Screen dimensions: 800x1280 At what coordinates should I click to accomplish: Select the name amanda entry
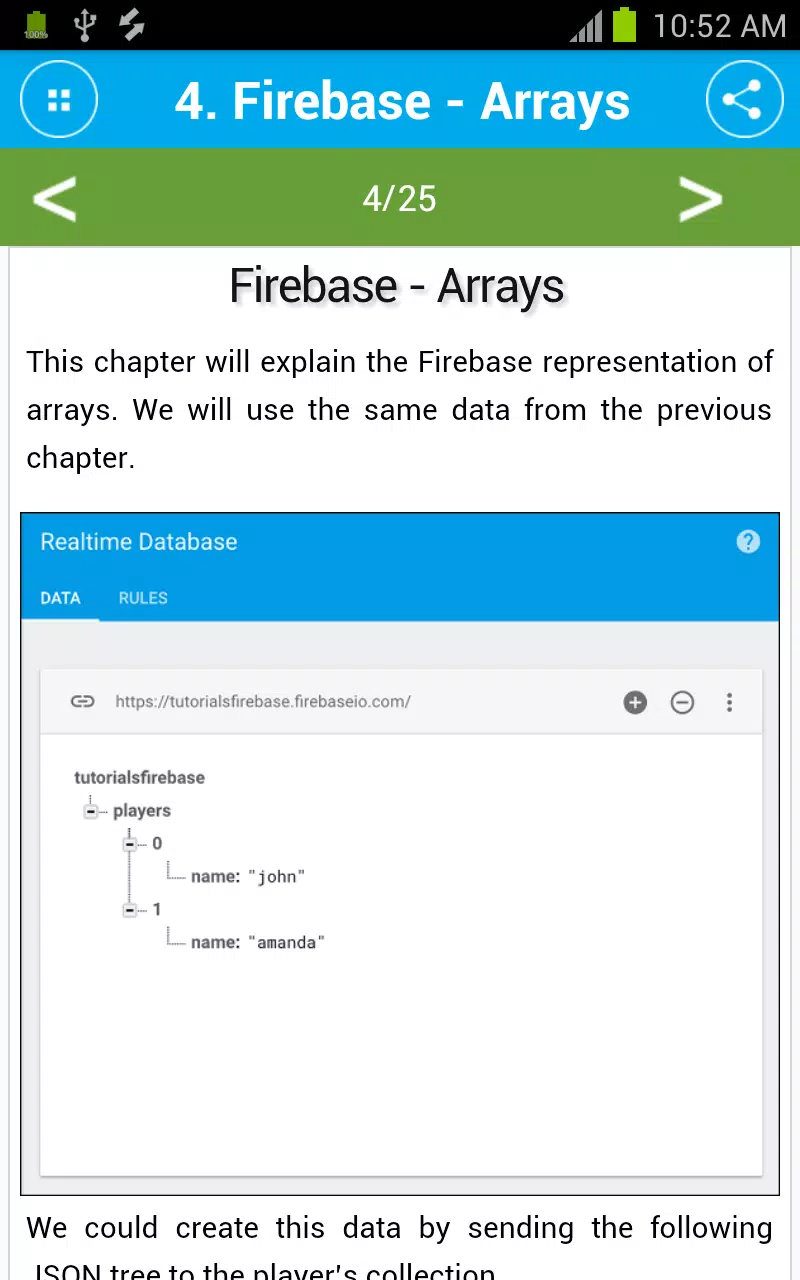point(258,942)
